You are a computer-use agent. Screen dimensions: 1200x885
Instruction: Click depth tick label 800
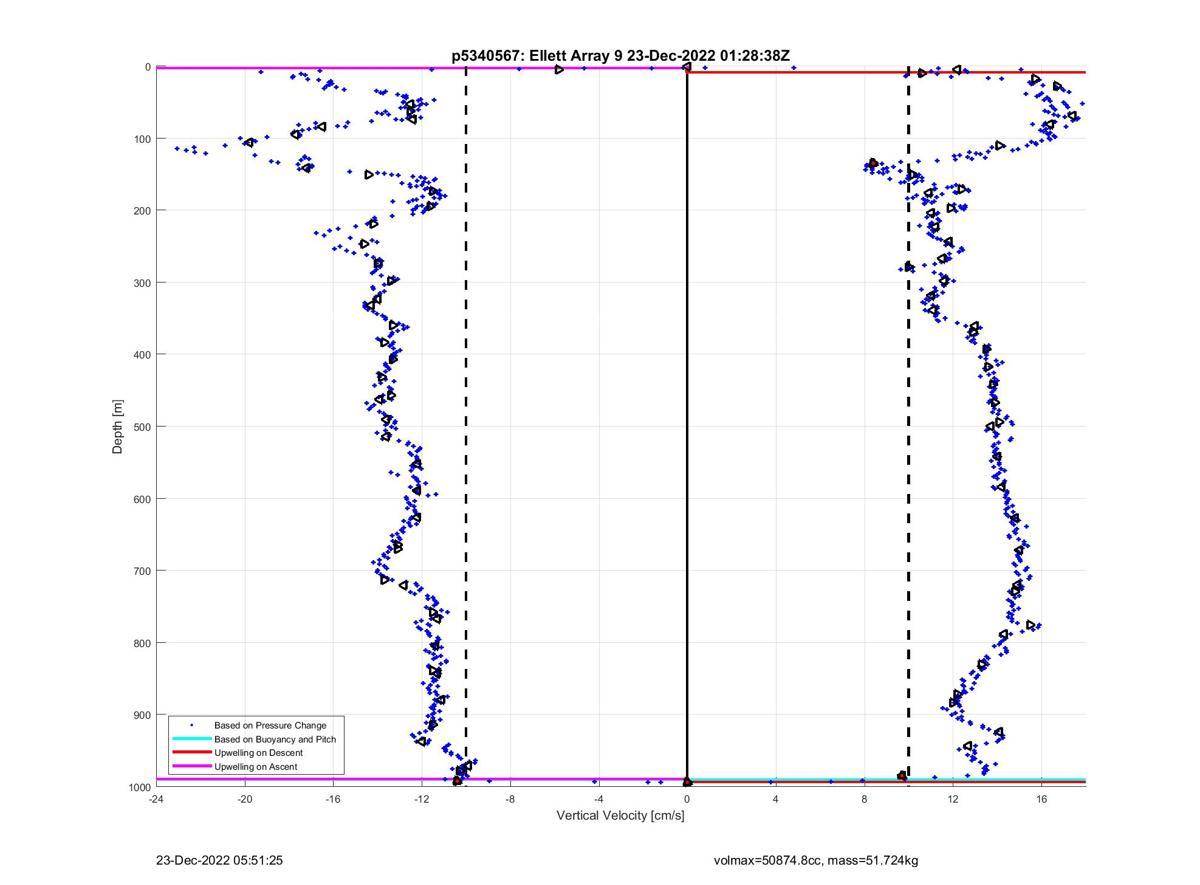click(142, 643)
